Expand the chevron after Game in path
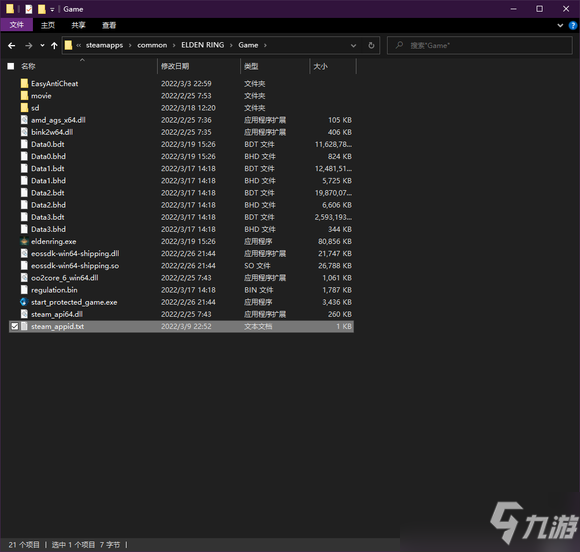 coord(265,46)
